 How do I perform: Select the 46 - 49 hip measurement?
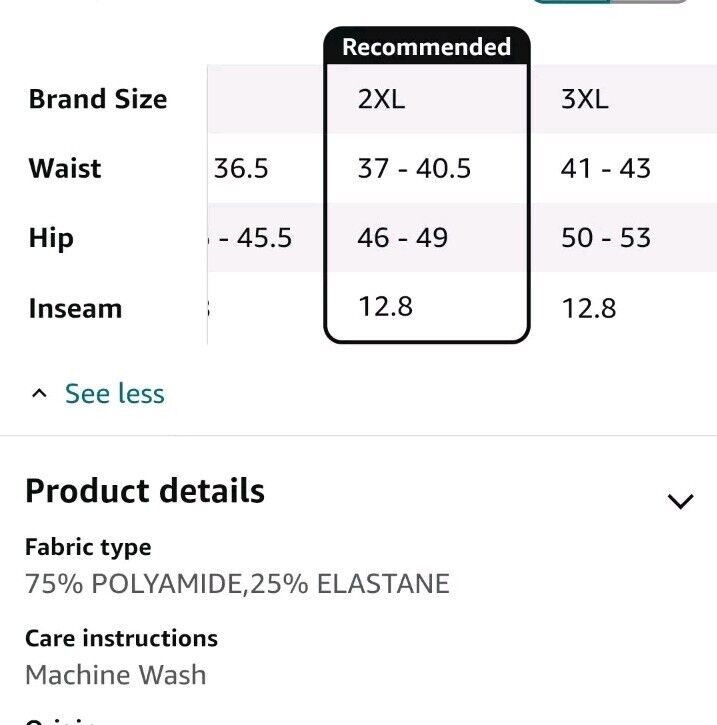point(403,238)
